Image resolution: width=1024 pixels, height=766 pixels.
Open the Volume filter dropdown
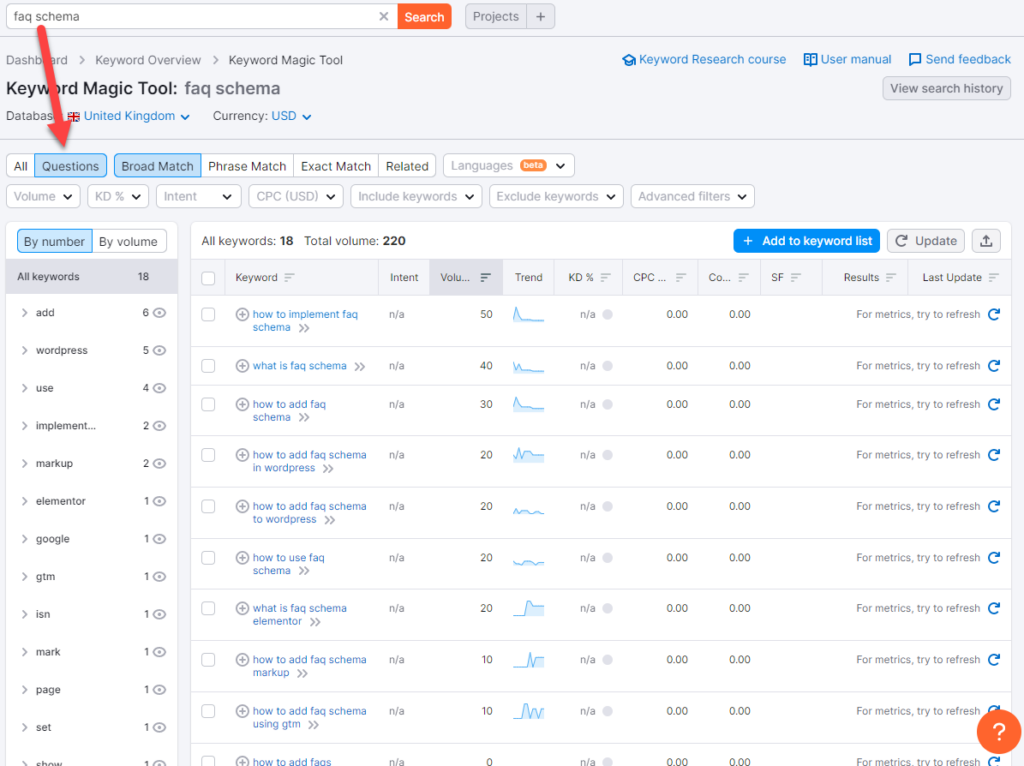point(43,197)
